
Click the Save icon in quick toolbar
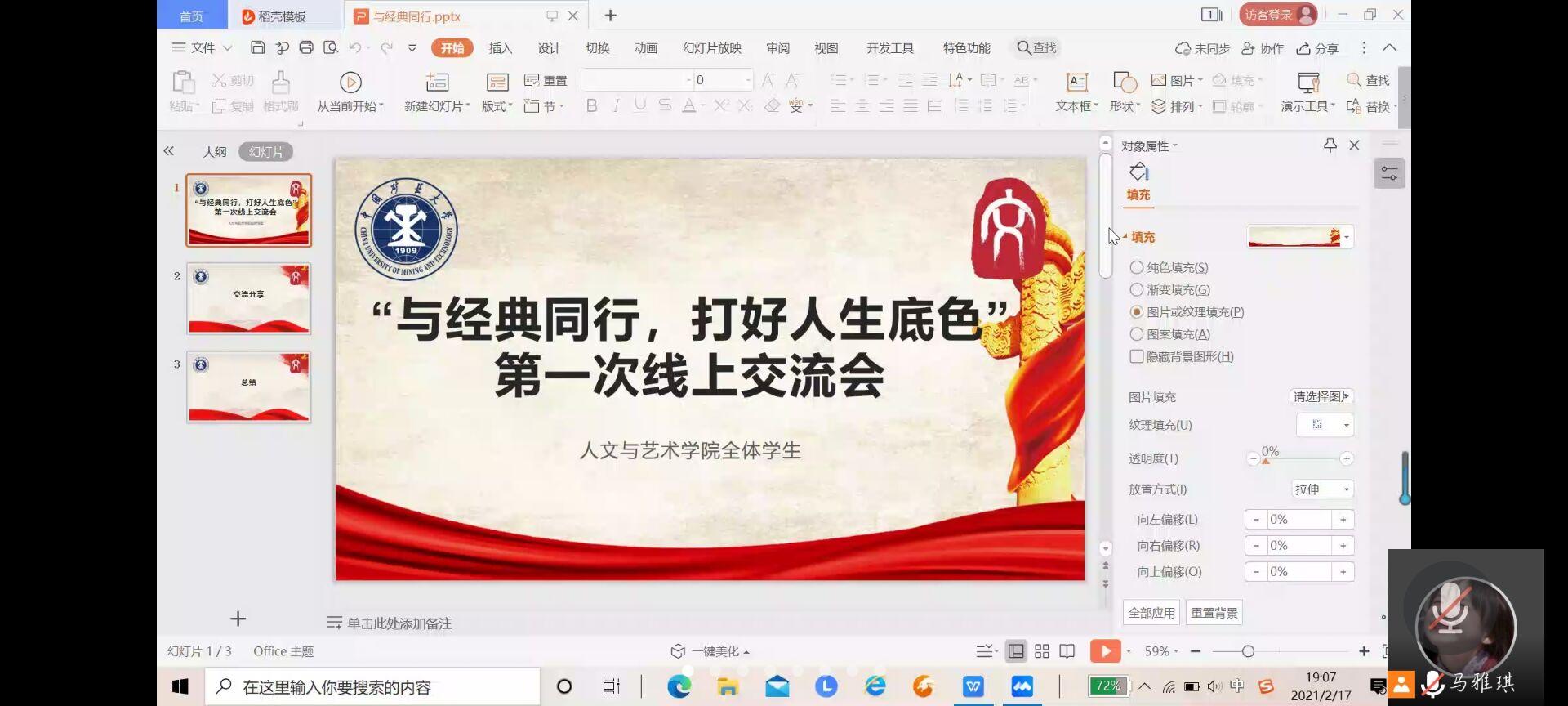(257, 47)
